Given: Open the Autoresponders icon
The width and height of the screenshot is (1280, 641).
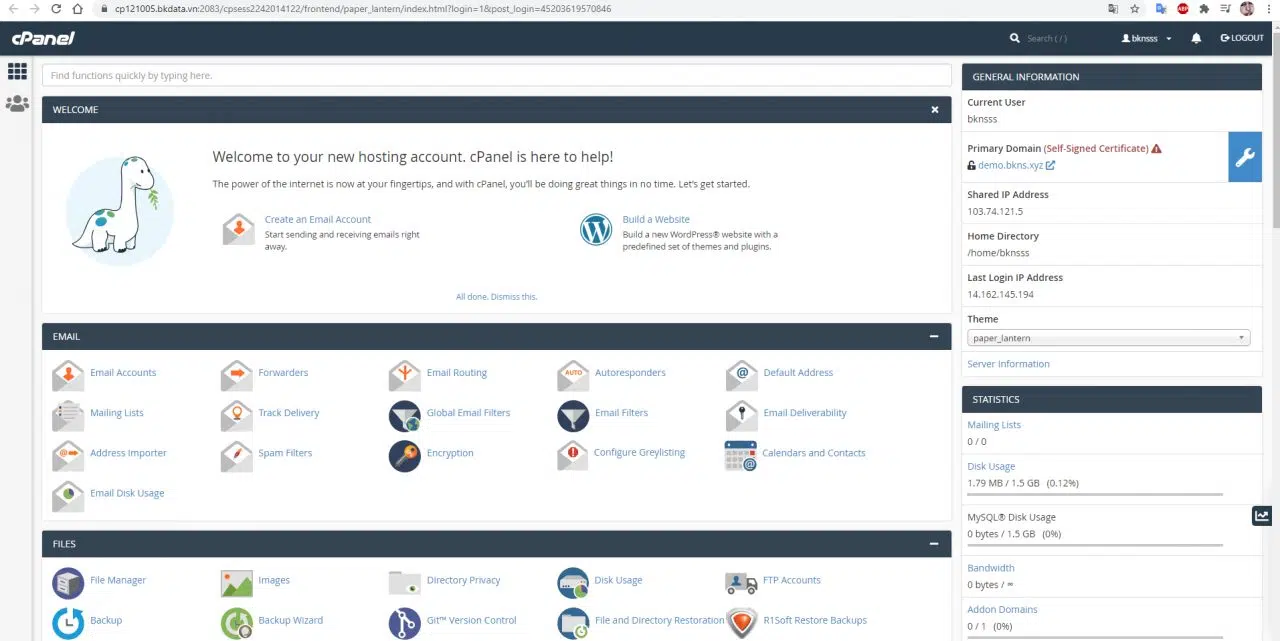Looking at the screenshot, I should 573,374.
